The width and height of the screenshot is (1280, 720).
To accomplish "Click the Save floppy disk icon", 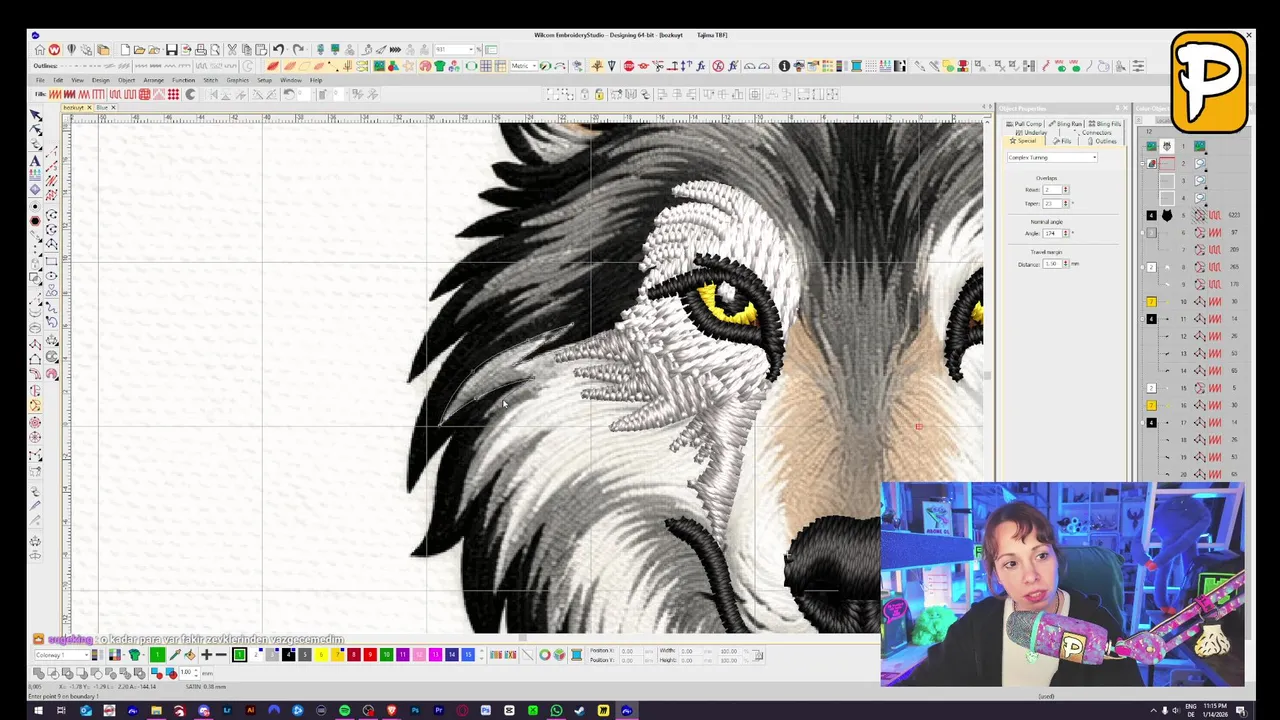I will coord(171,49).
